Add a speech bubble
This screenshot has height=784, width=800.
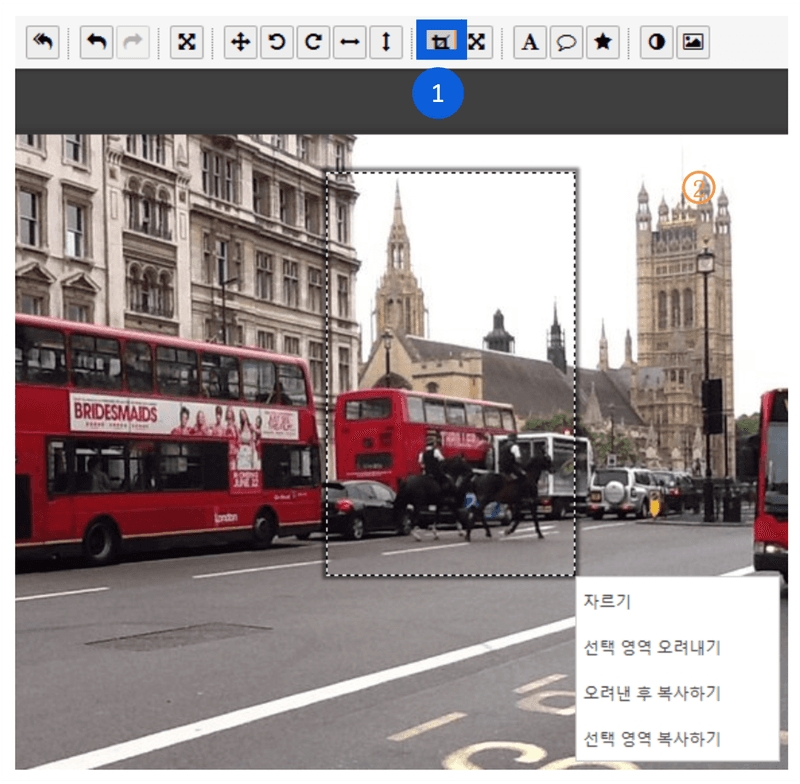(566, 42)
